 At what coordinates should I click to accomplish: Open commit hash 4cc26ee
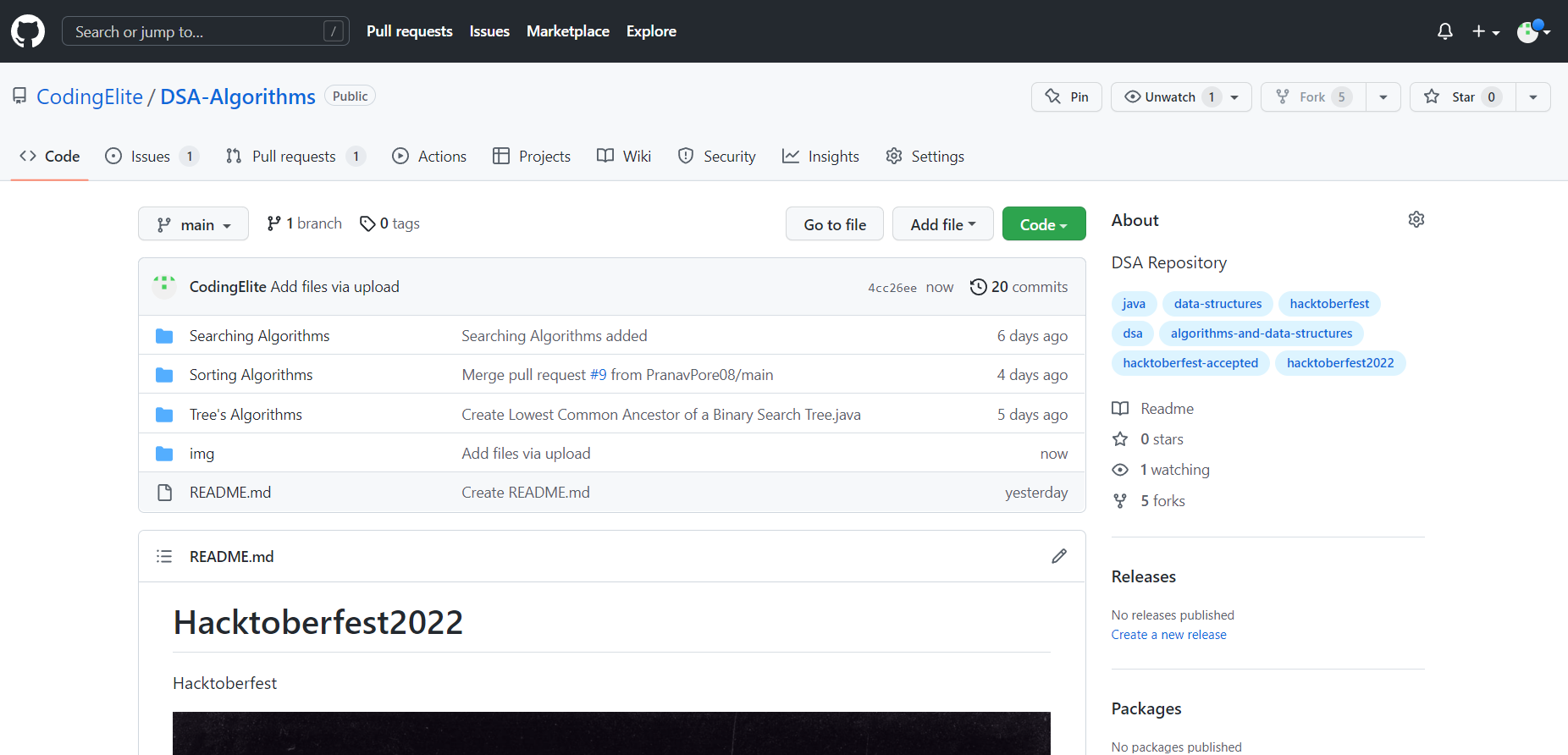(892, 288)
